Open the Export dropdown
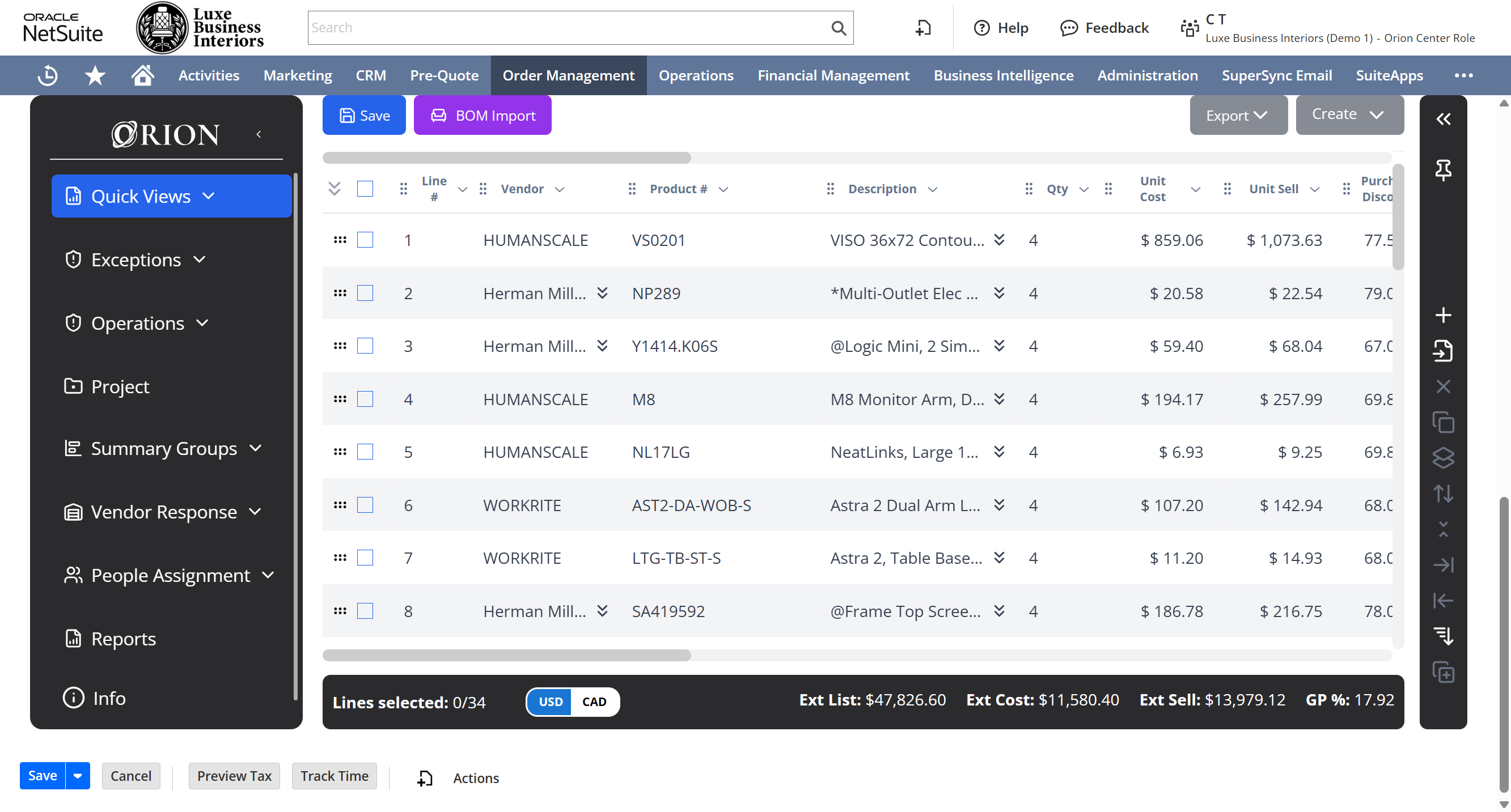 [x=1238, y=115]
